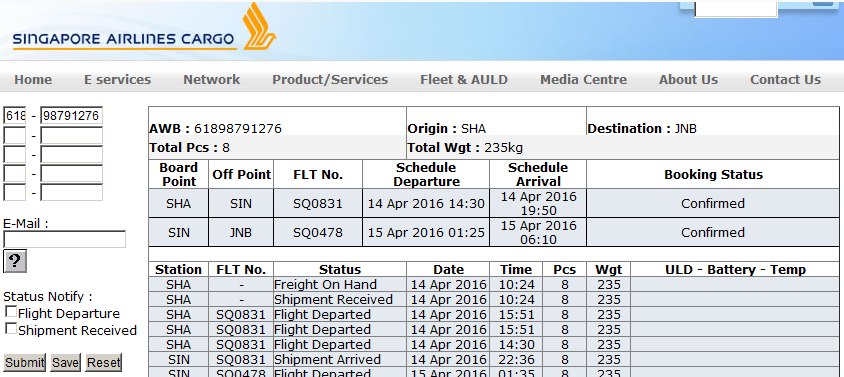Click the Save button
The image size is (844, 377).
coord(65,362)
